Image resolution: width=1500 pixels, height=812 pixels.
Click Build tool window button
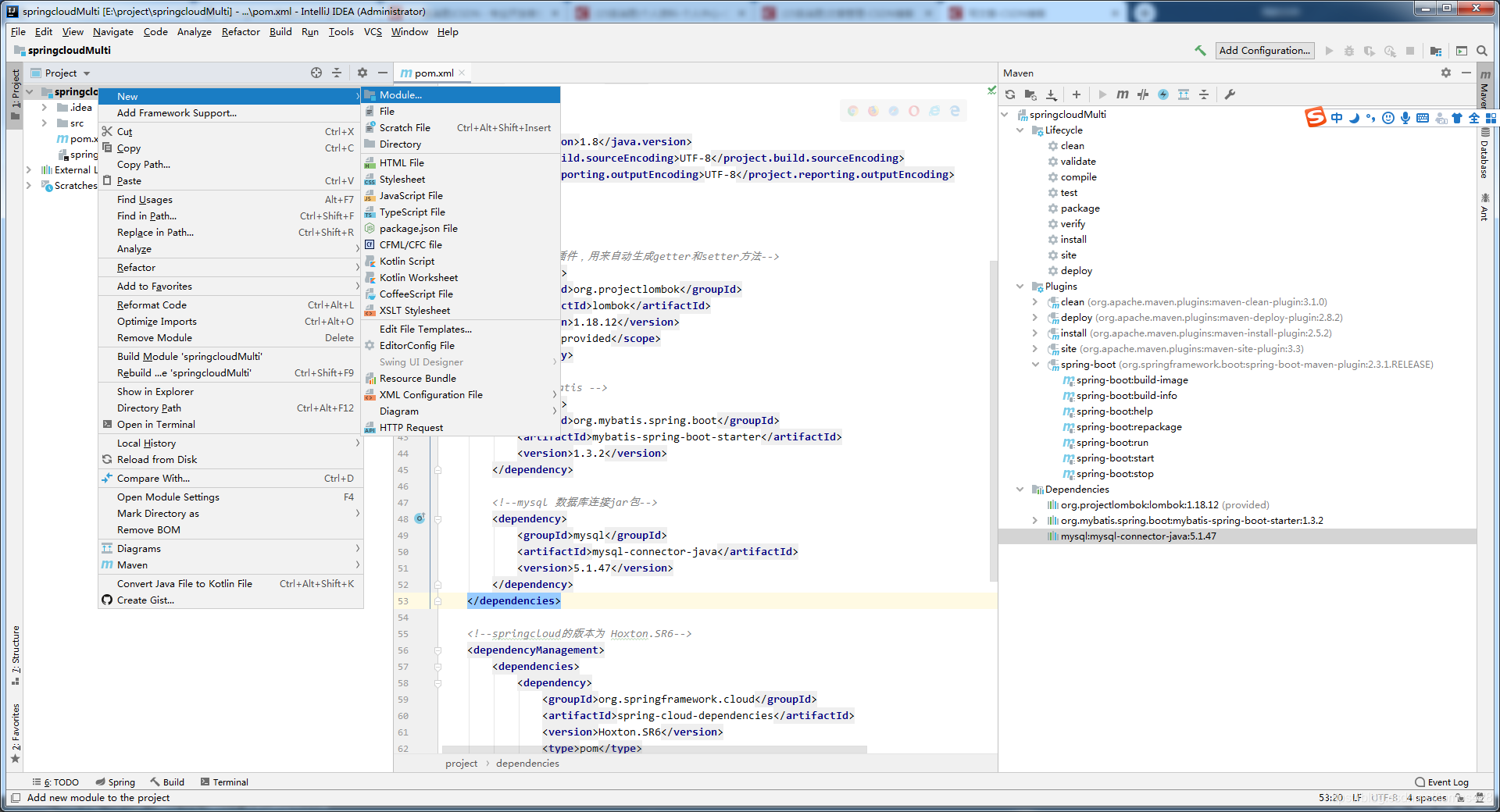[x=167, y=782]
